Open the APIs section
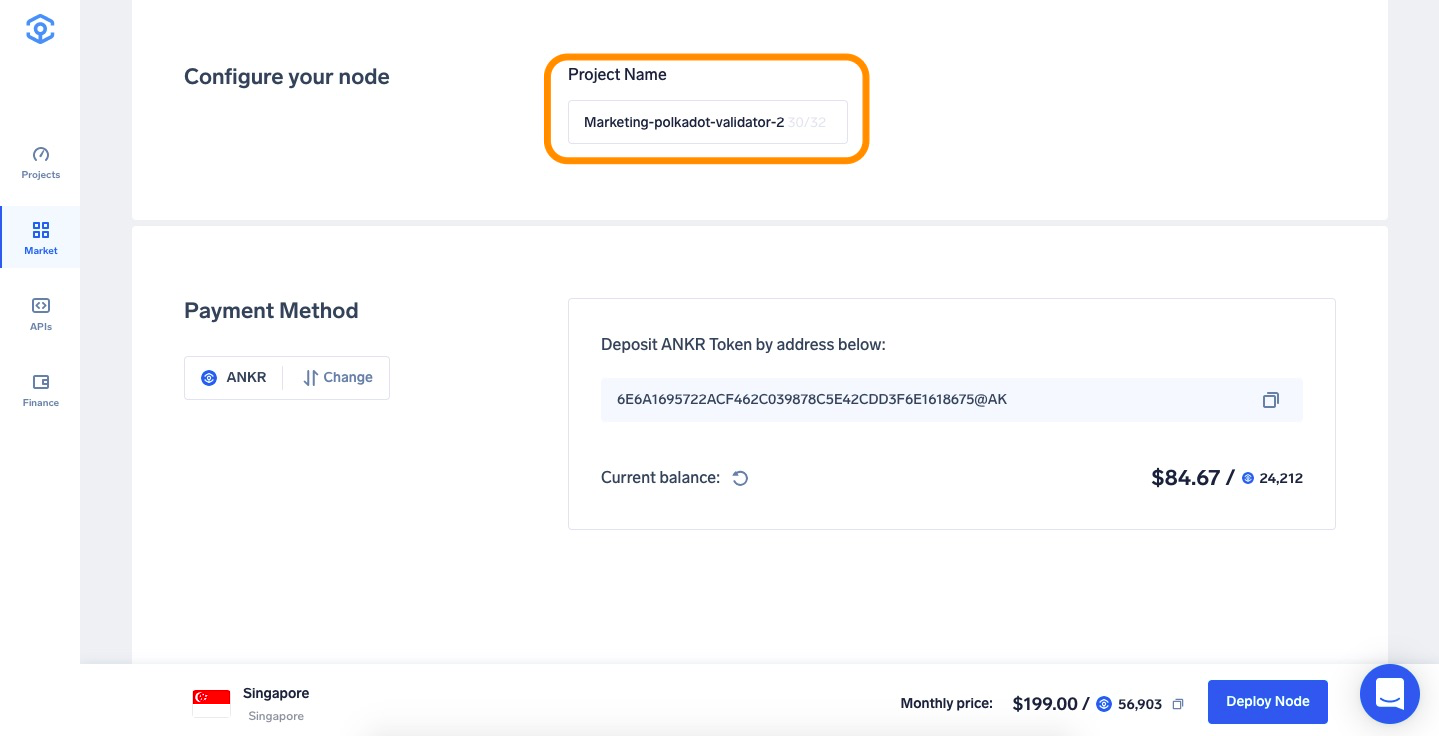 point(40,314)
